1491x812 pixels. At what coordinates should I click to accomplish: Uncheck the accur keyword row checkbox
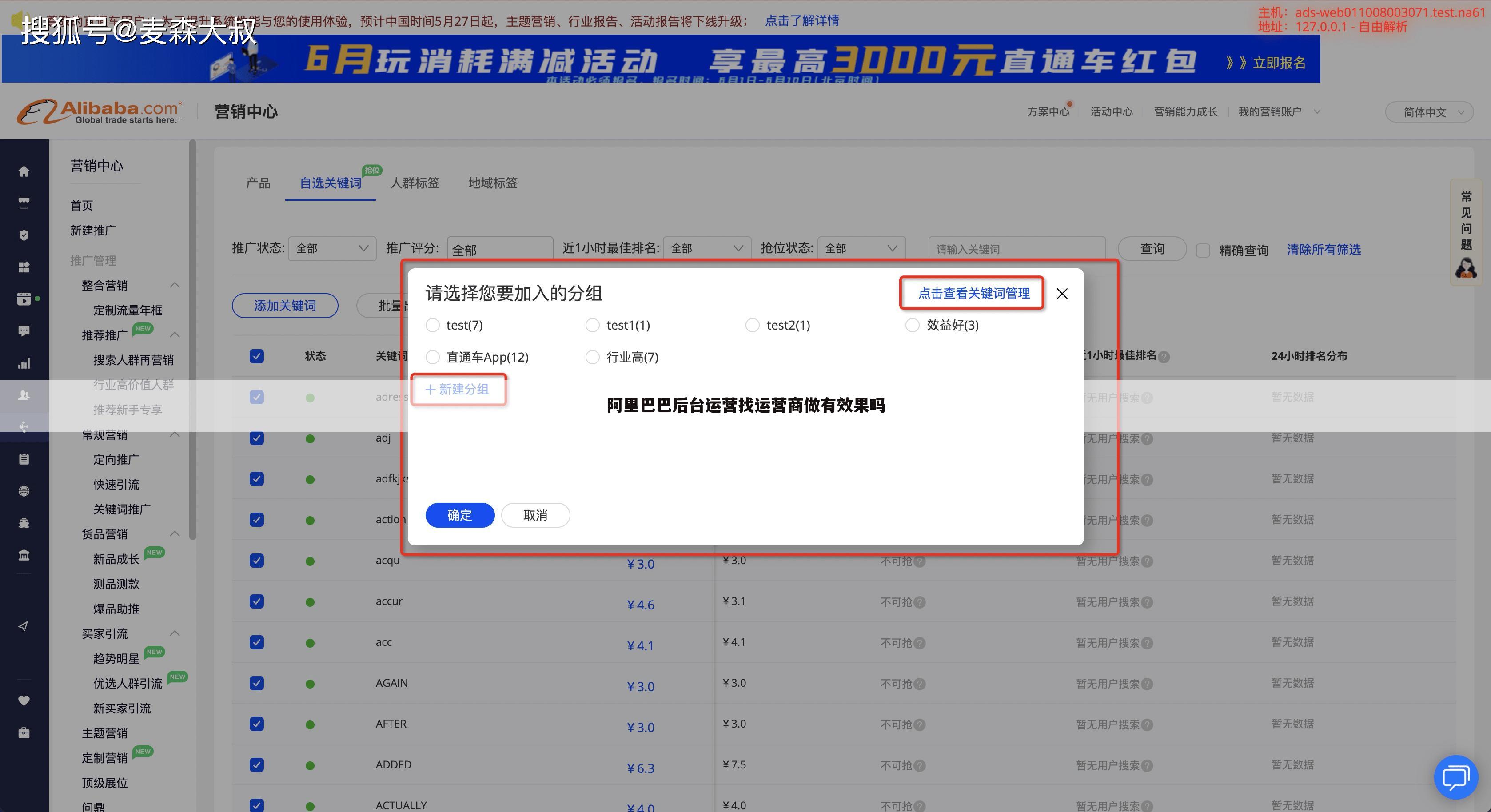pyautogui.click(x=256, y=601)
